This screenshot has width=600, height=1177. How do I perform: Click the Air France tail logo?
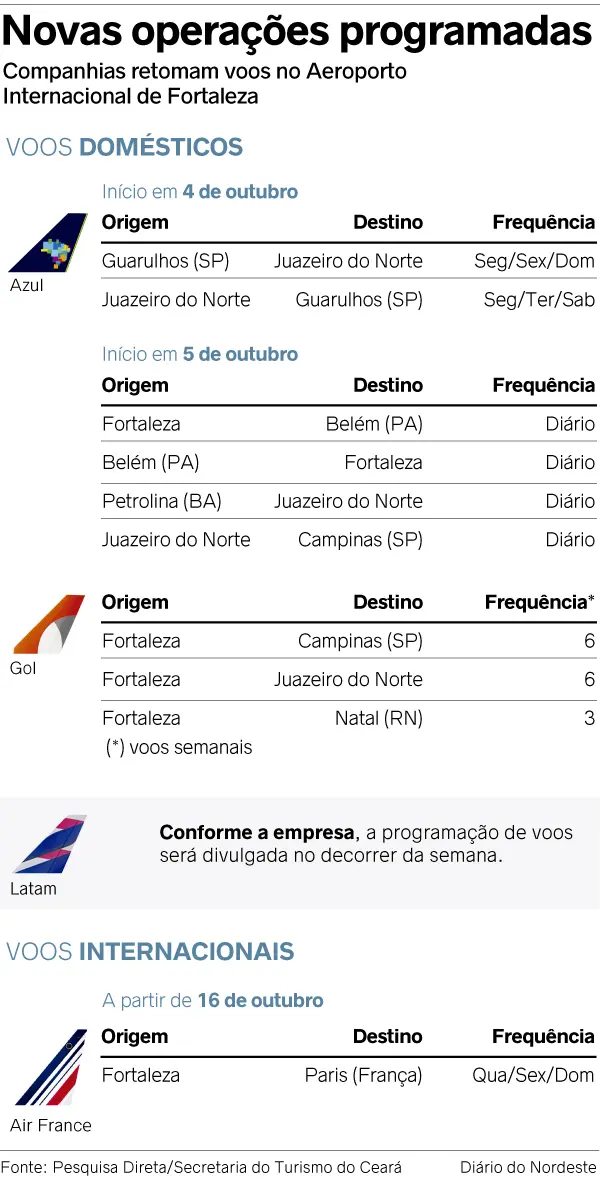click(50, 1068)
